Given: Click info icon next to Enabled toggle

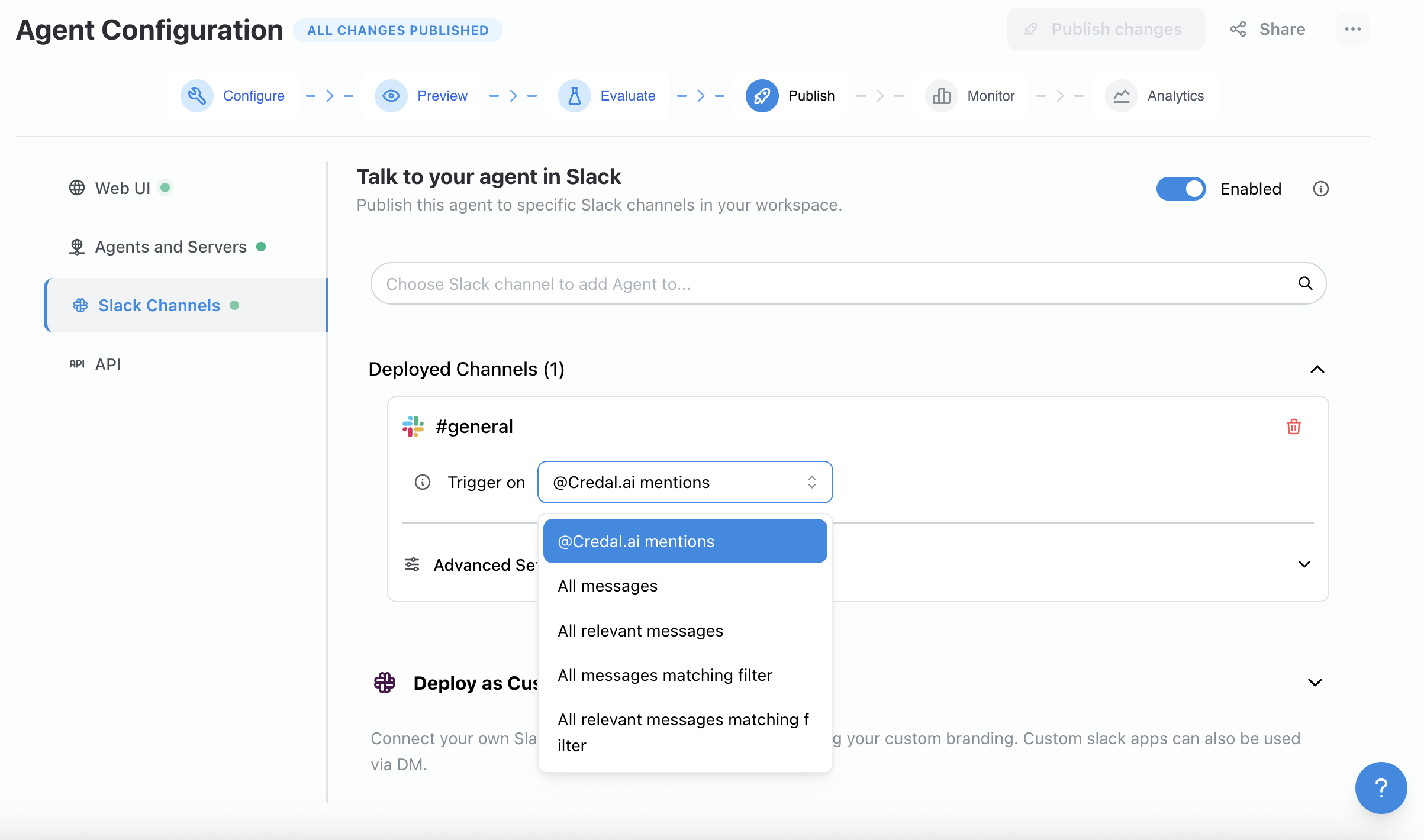Looking at the screenshot, I should (x=1320, y=189).
